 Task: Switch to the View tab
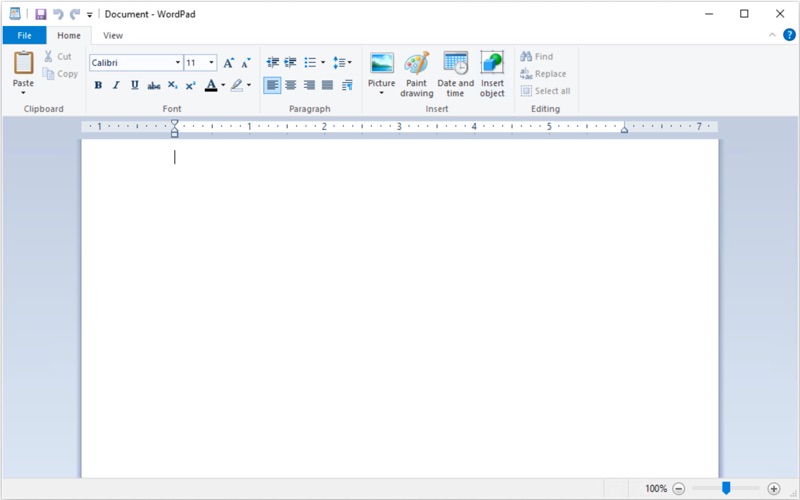click(x=113, y=35)
